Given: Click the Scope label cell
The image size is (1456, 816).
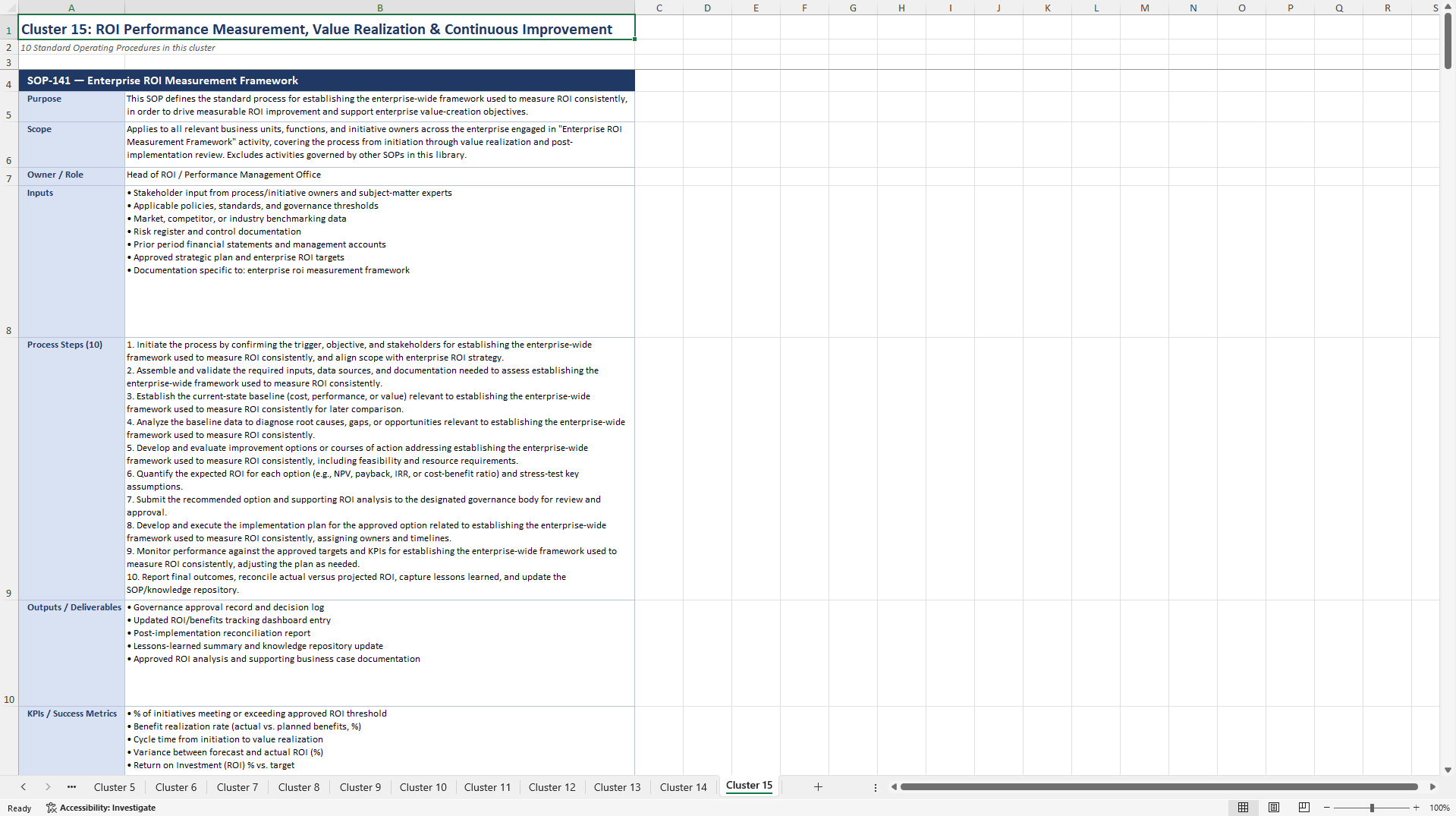Looking at the screenshot, I should [x=72, y=144].
